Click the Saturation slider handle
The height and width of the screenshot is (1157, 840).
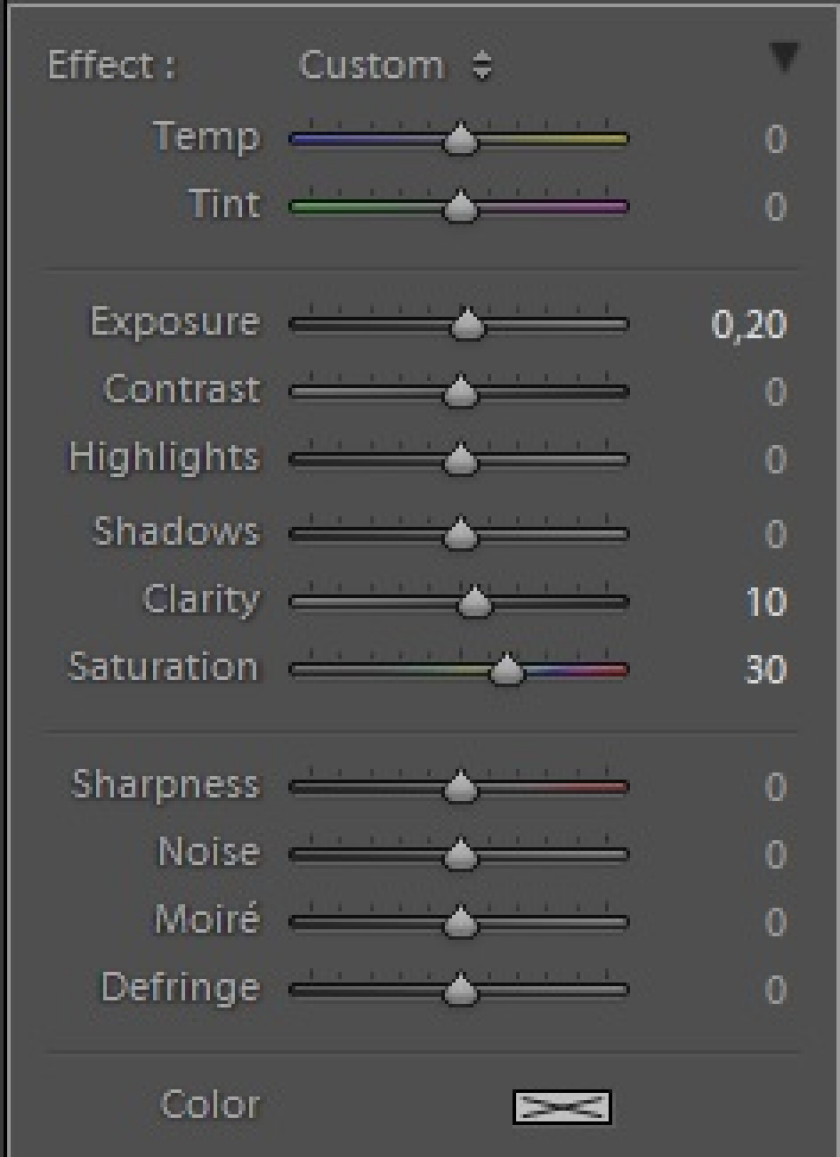pos(507,670)
